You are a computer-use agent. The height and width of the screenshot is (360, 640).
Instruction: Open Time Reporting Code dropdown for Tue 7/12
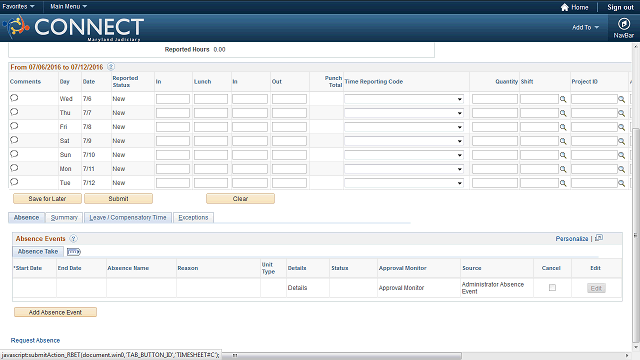(403, 183)
